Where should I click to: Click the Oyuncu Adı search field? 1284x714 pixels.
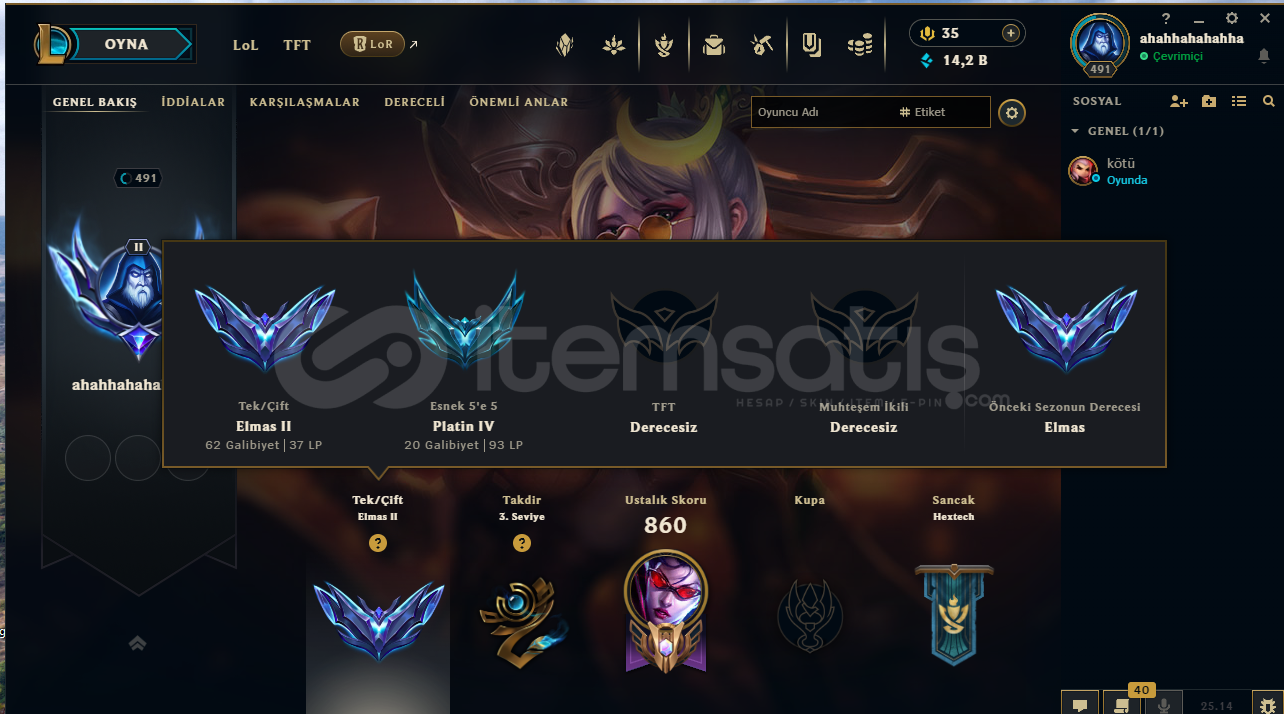tap(823, 112)
